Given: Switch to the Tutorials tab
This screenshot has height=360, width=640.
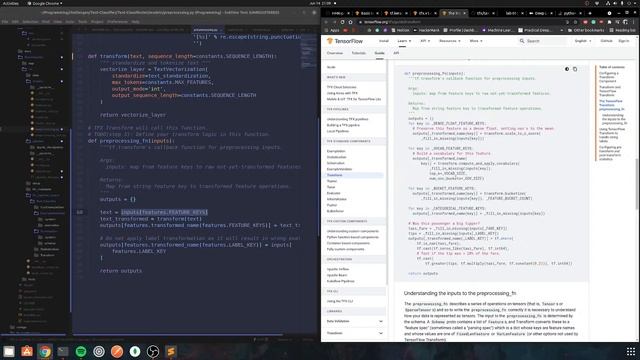Looking at the screenshot, I should coord(359,53).
